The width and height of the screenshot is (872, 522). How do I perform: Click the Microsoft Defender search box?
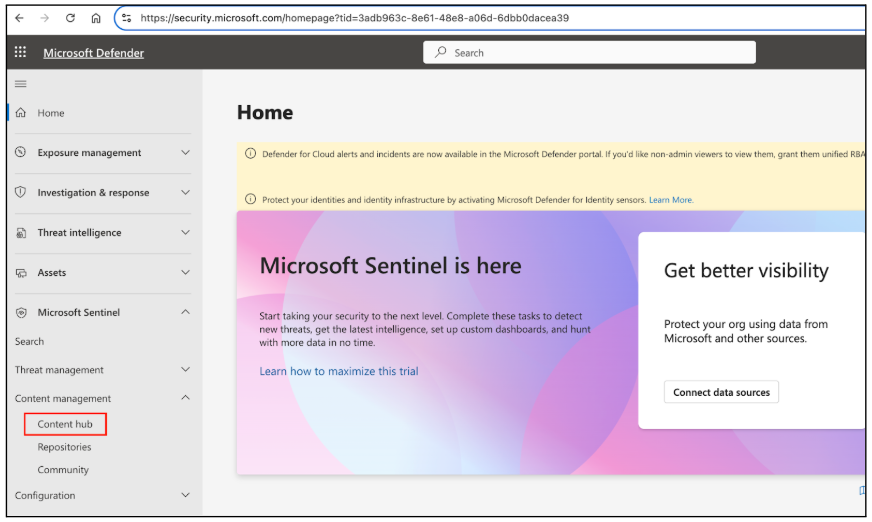(x=589, y=53)
